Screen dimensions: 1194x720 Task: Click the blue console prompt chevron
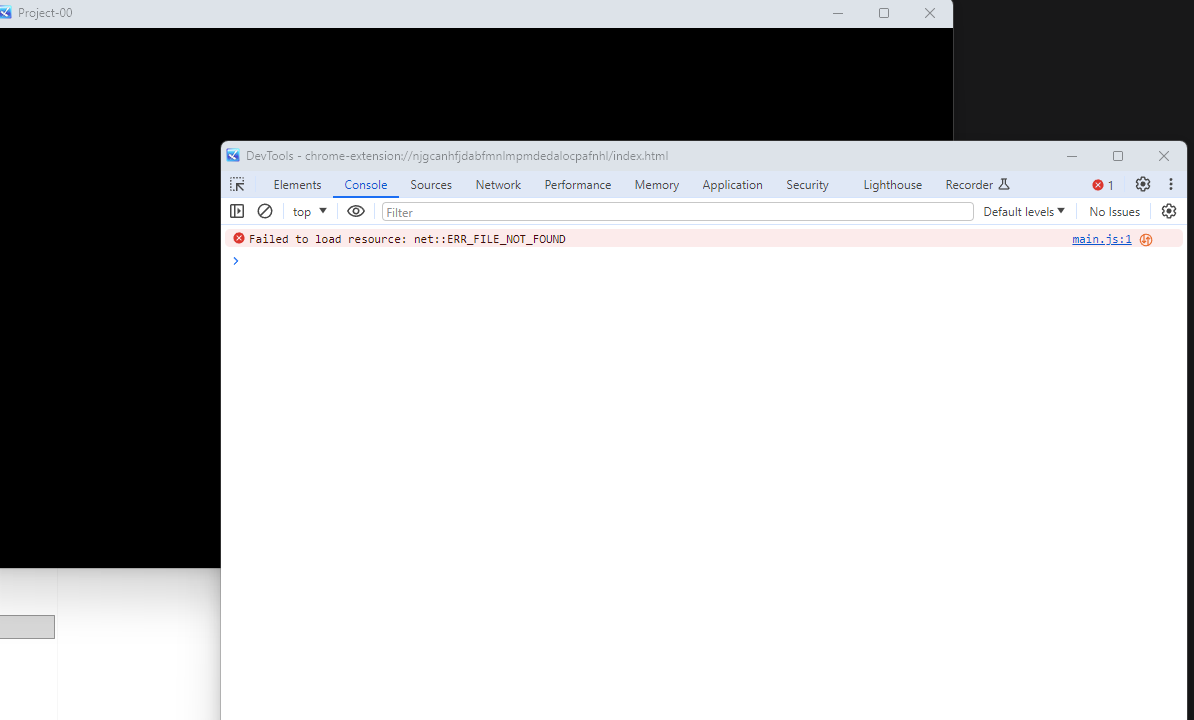(236, 261)
